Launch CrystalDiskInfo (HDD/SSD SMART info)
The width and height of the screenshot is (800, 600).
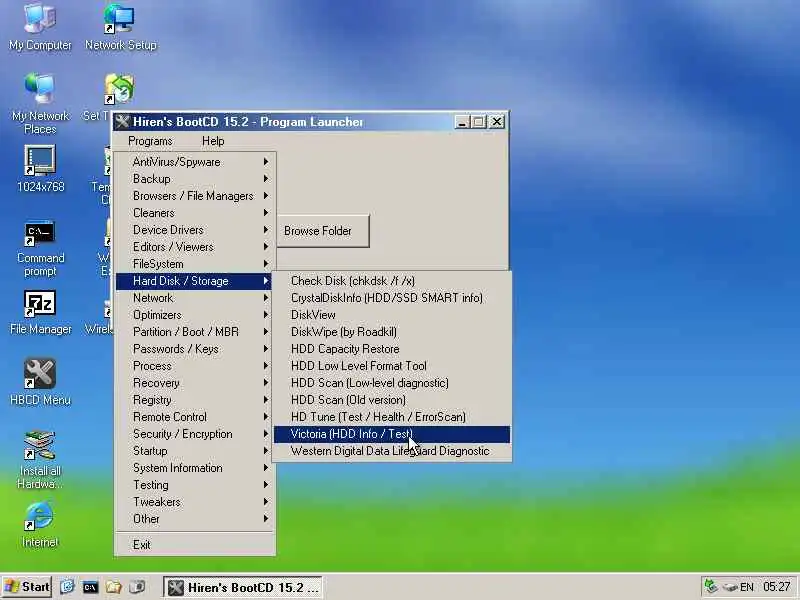392,298
